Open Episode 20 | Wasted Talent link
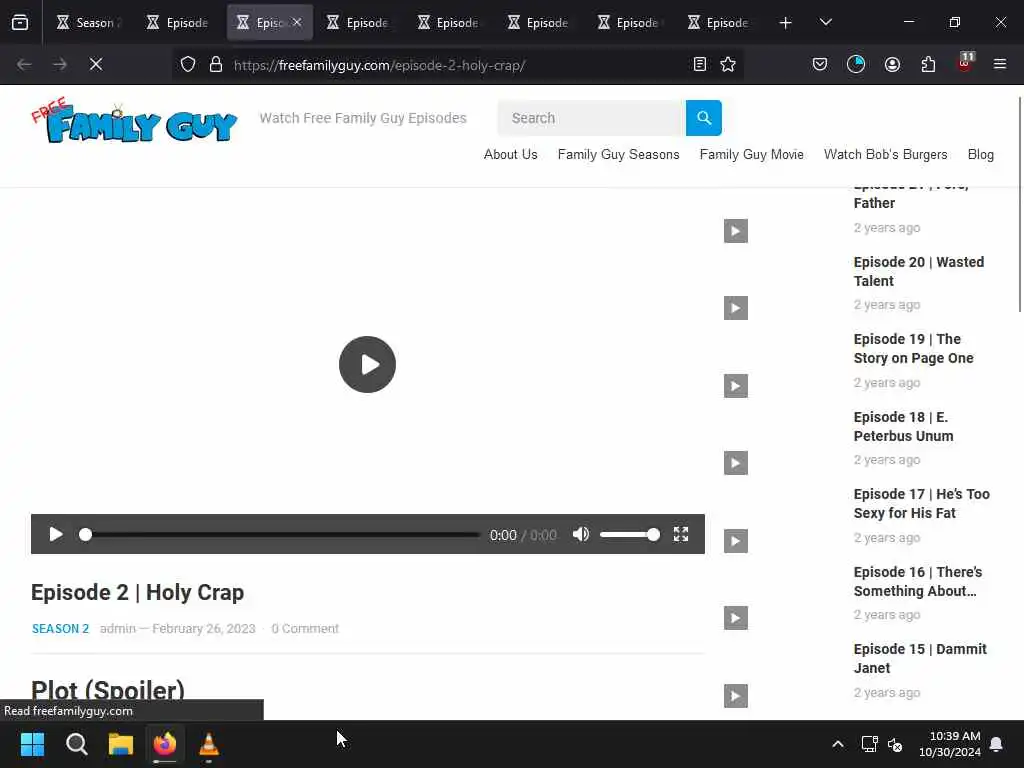Screen dimensions: 1024x768 coord(919,272)
